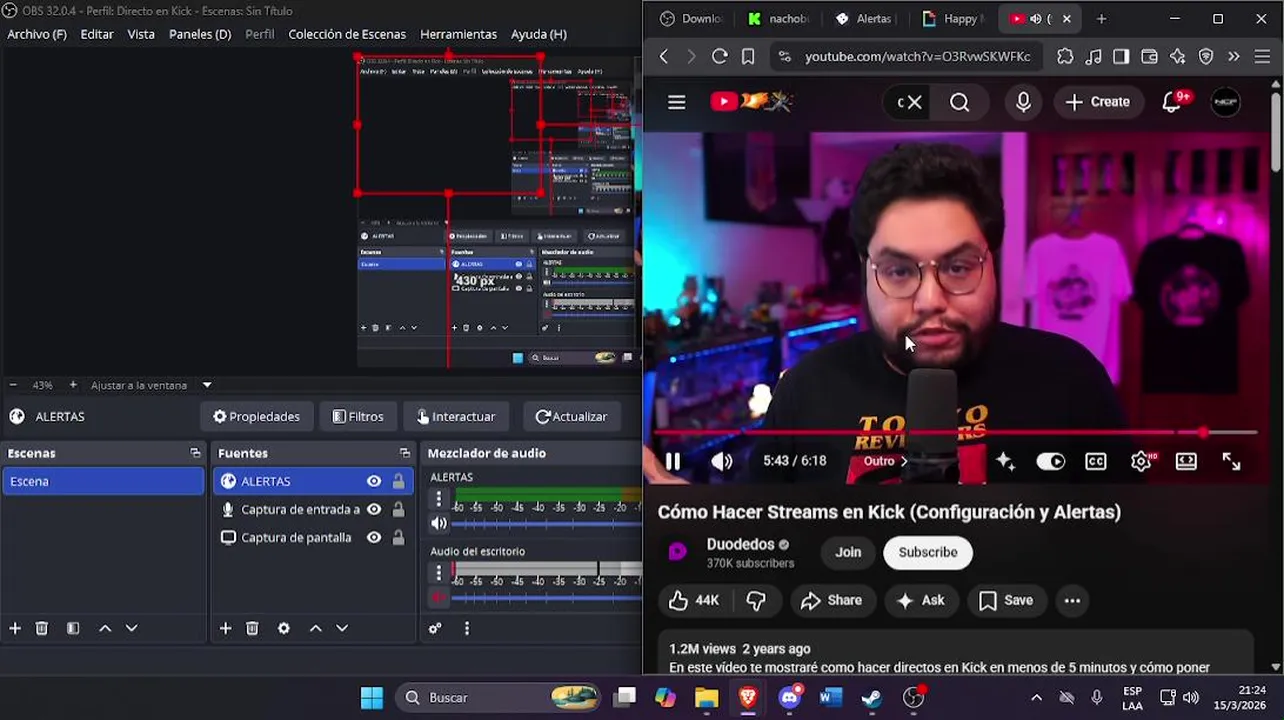The image size is (1284, 720).
Task: Move scene down in Escenas panel
Action: tap(131, 628)
